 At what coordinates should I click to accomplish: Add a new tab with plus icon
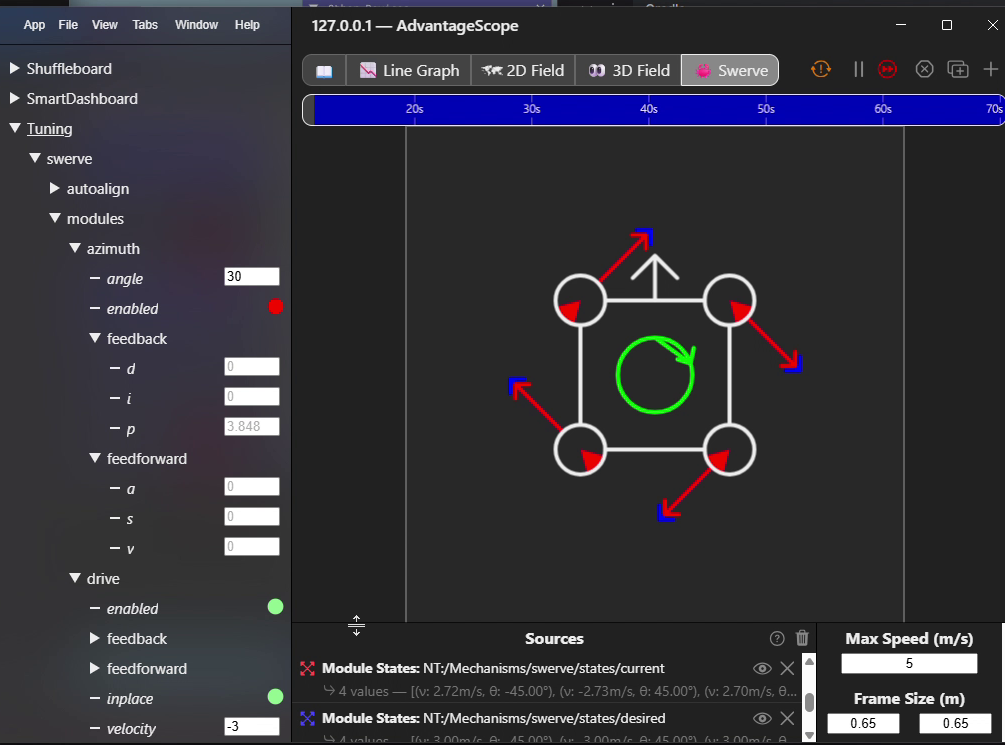tap(990, 69)
